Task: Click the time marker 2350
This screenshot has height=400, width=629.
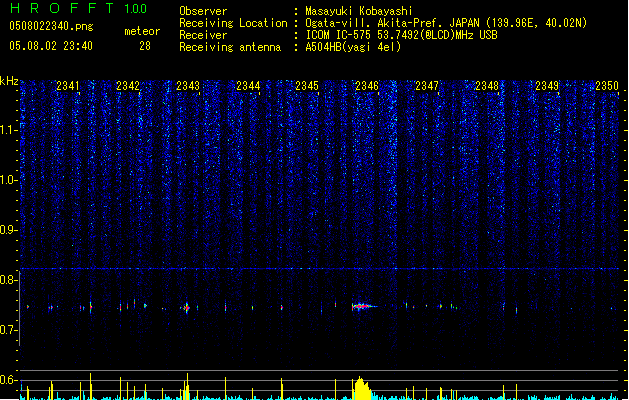Action: [x=607, y=85]
